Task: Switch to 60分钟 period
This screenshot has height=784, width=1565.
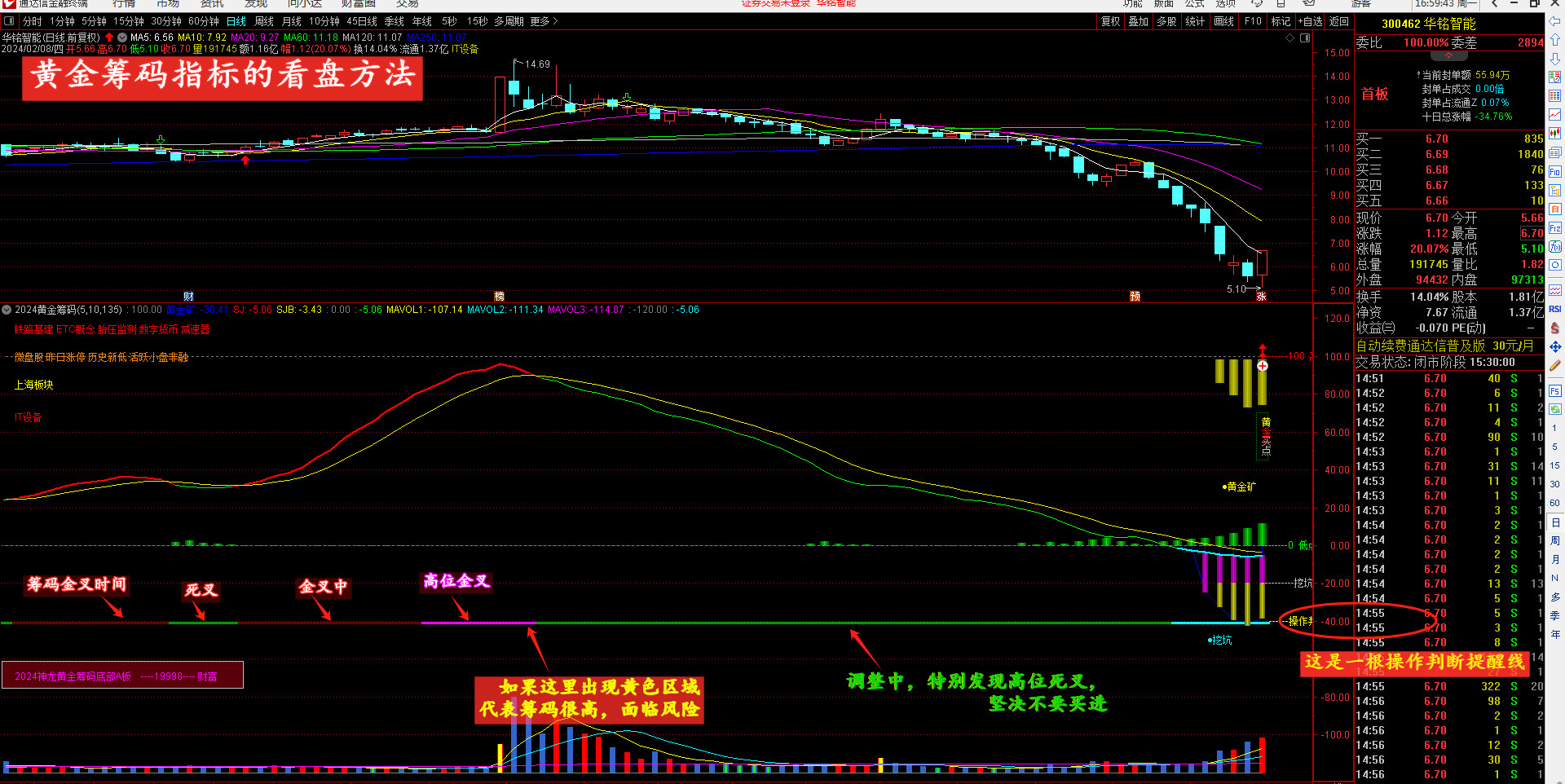Action: (204, 21)
